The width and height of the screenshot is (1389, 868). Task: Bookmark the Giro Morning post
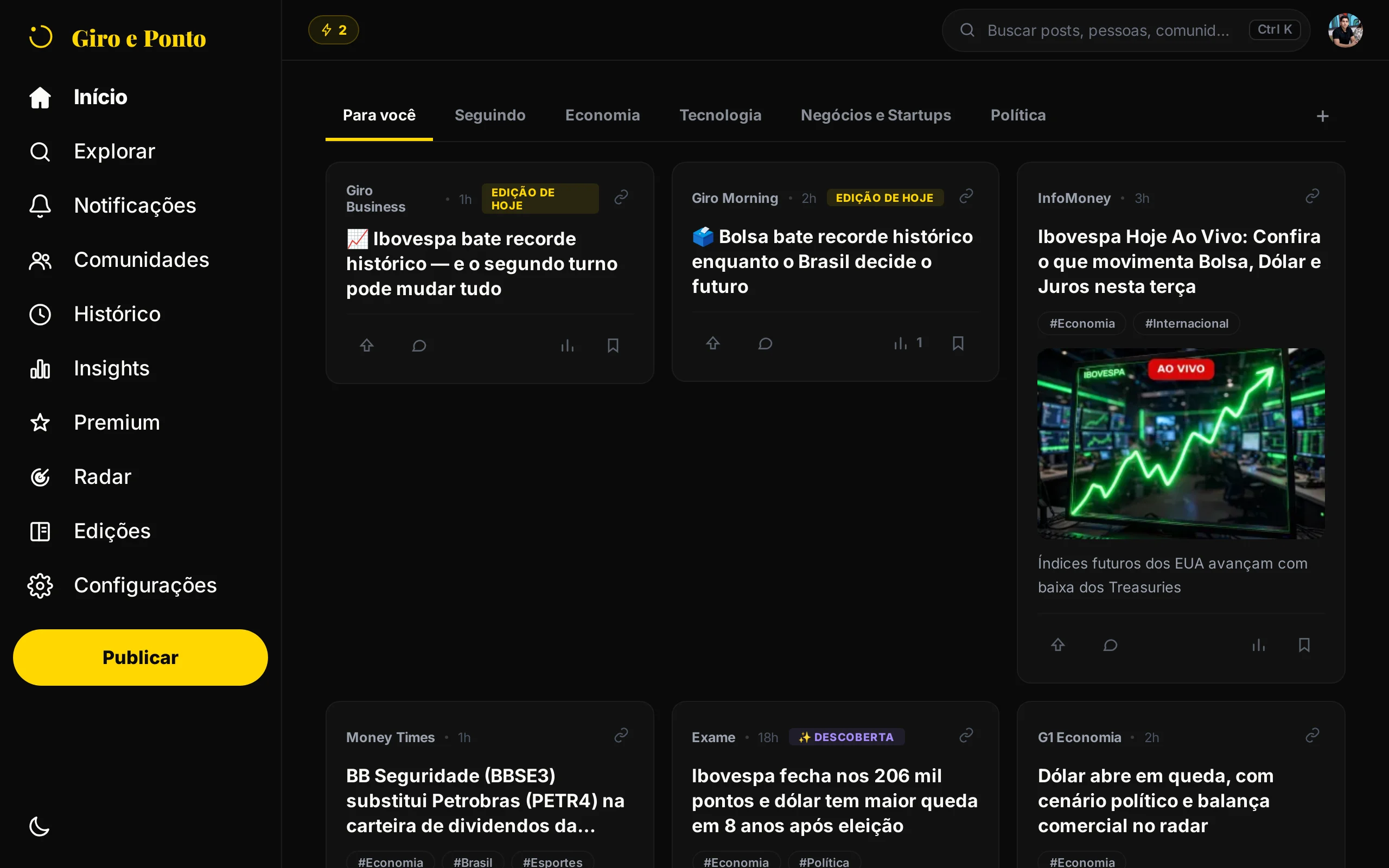tap(958, 343)
